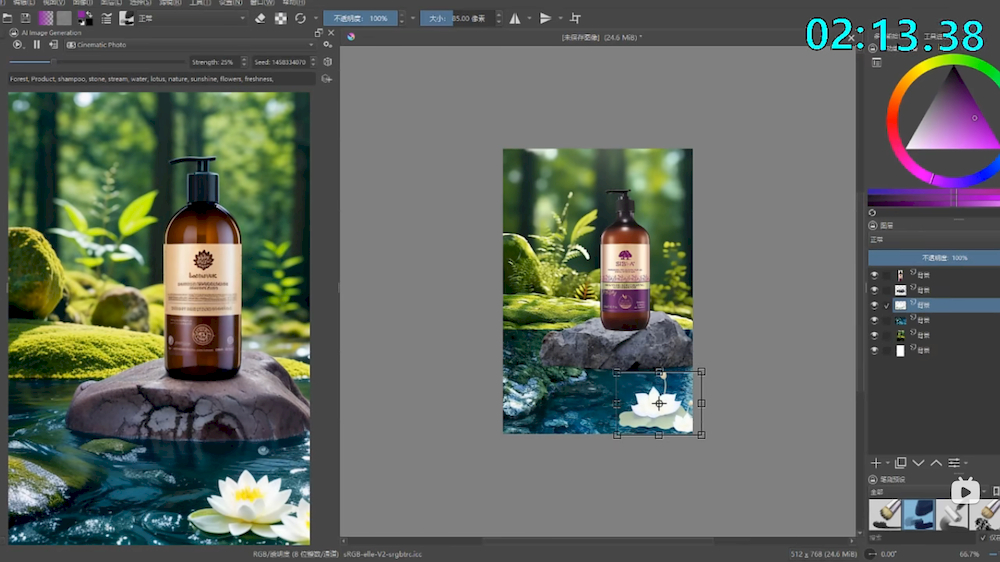The height and width of the screenshot is (562, 1000).
Task: Reload the original brush preset
Action: pyautogui.click(x=300, y=18)
